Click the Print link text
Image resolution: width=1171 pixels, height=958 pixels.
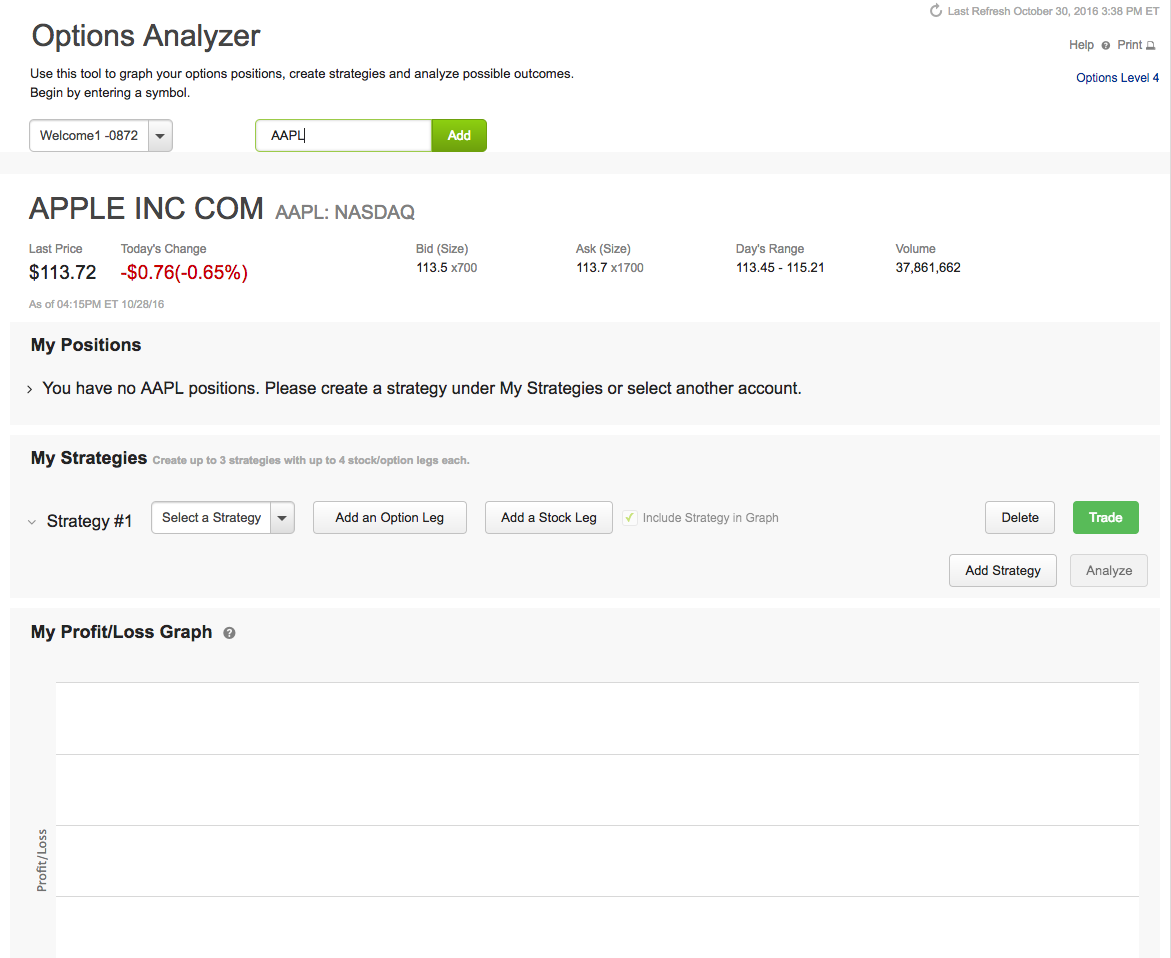coord(1129,45)
